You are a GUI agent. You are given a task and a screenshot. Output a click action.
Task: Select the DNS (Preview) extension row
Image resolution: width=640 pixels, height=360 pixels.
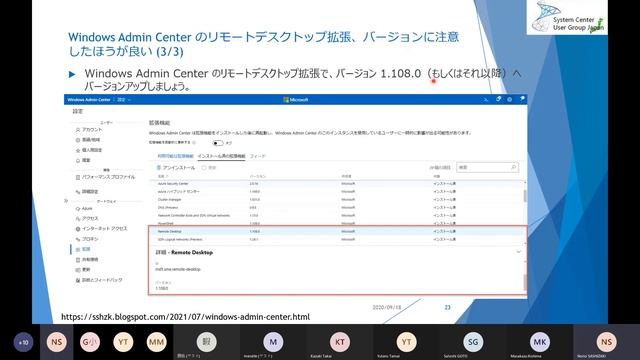[x=337, y=207]
